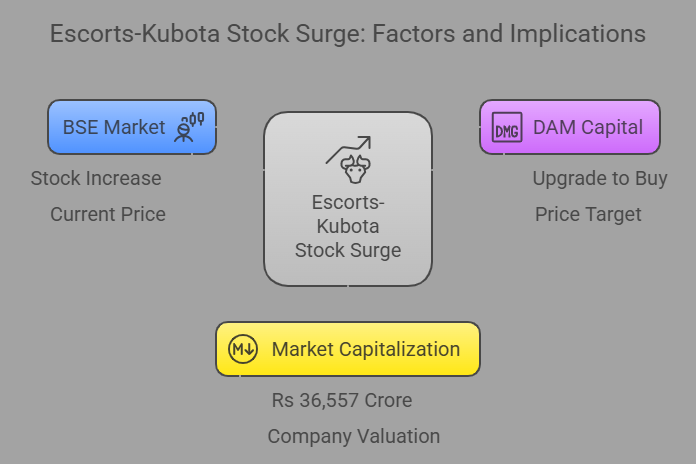The width and height of the screenshot is (696, 464).
Task: Select the word Kubota in the central box
Action: pos(348,226)
